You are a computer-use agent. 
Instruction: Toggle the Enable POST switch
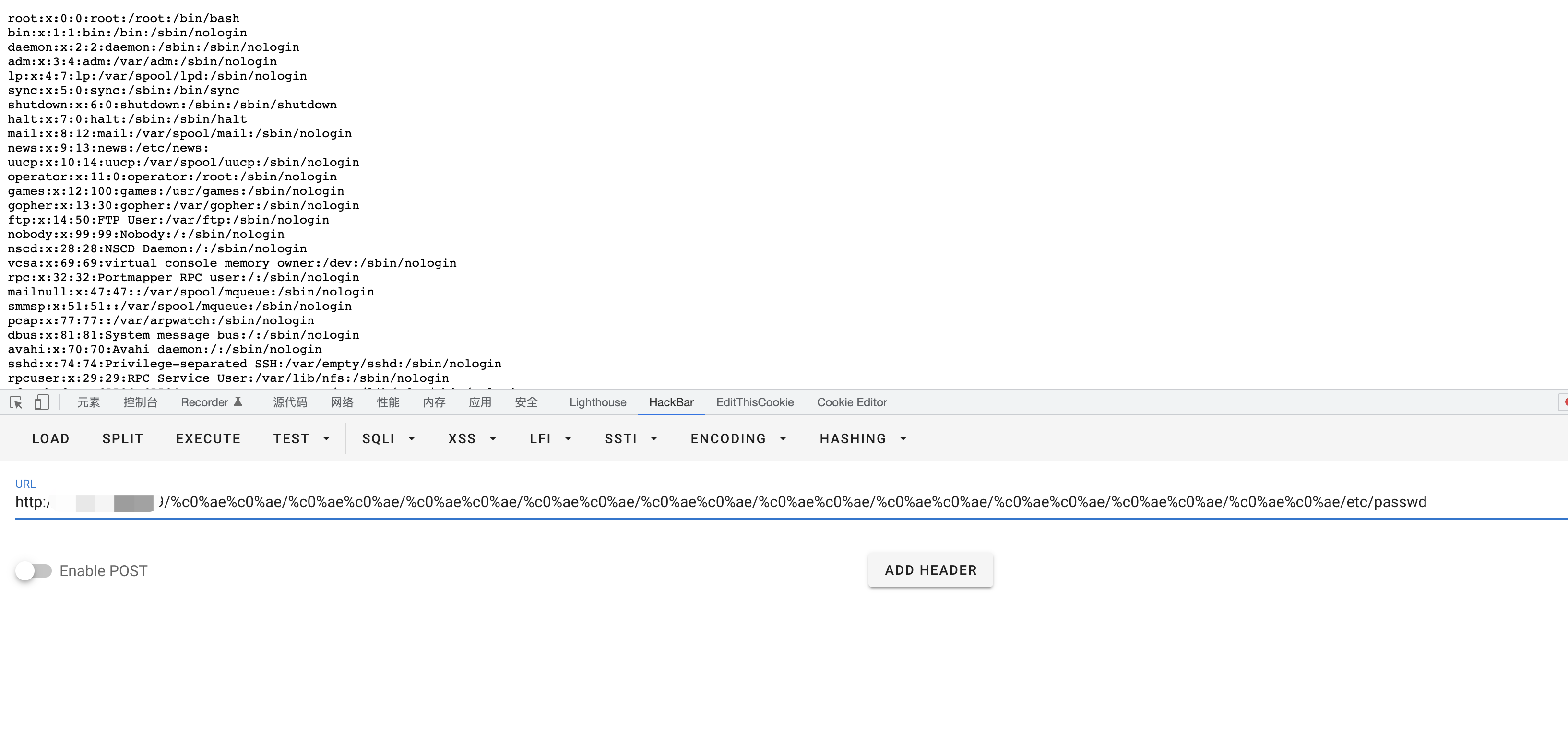[x=34, y=571]
